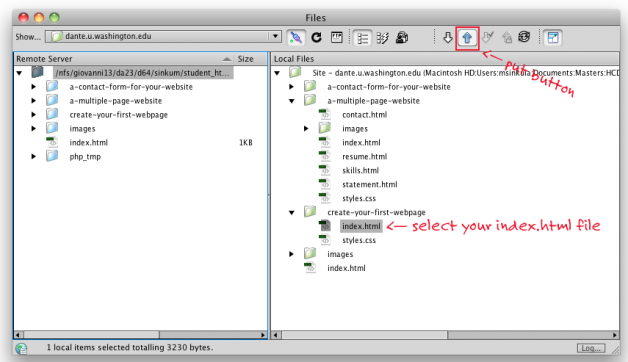Expand images inside local a-multiple-page-website
Image resolution: width=628 pixels, height=362 pixels.
click(x=306, y=129)
